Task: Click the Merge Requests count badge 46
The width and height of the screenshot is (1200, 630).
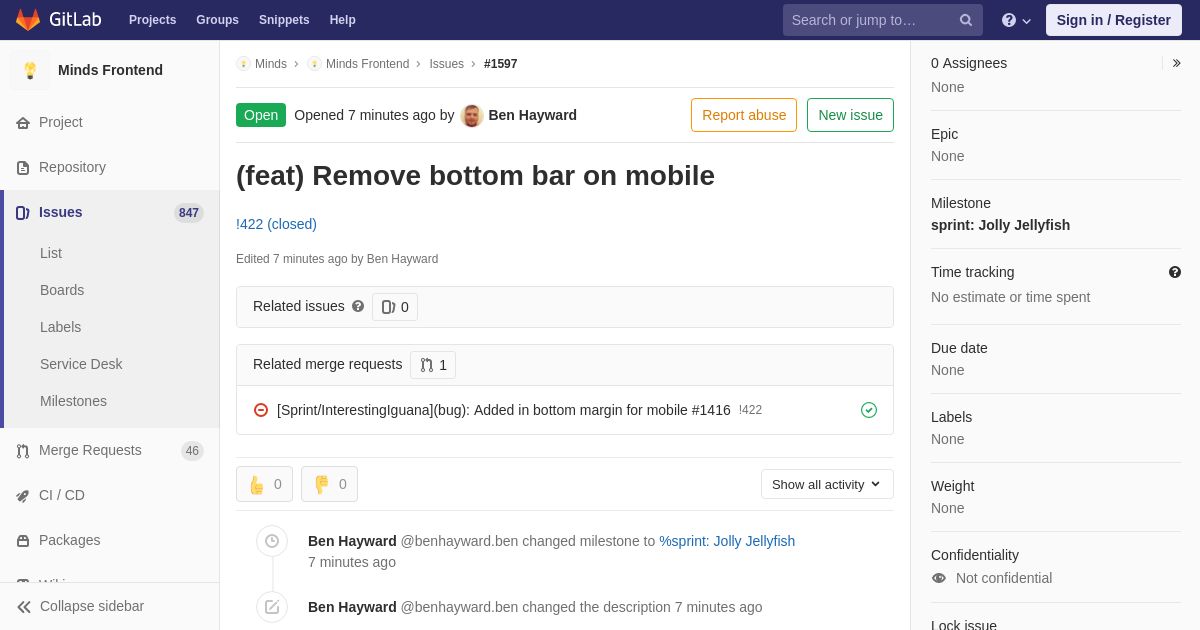Action: tap(192, 451)
